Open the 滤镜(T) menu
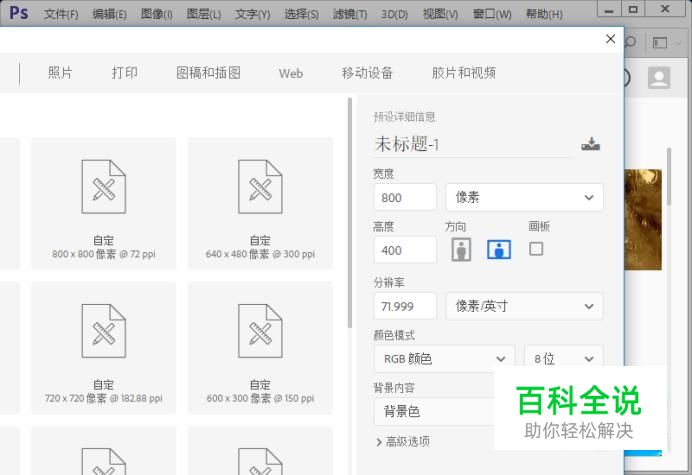The width and height of the screenshot is (692, 475). [350, 14]
